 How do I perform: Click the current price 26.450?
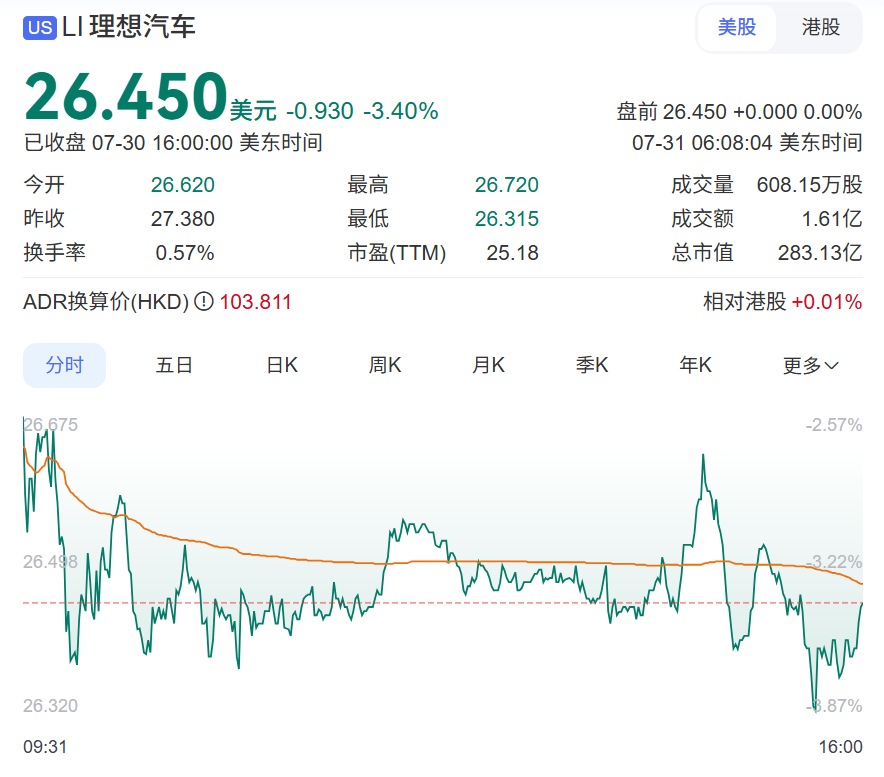coord(126,96)
